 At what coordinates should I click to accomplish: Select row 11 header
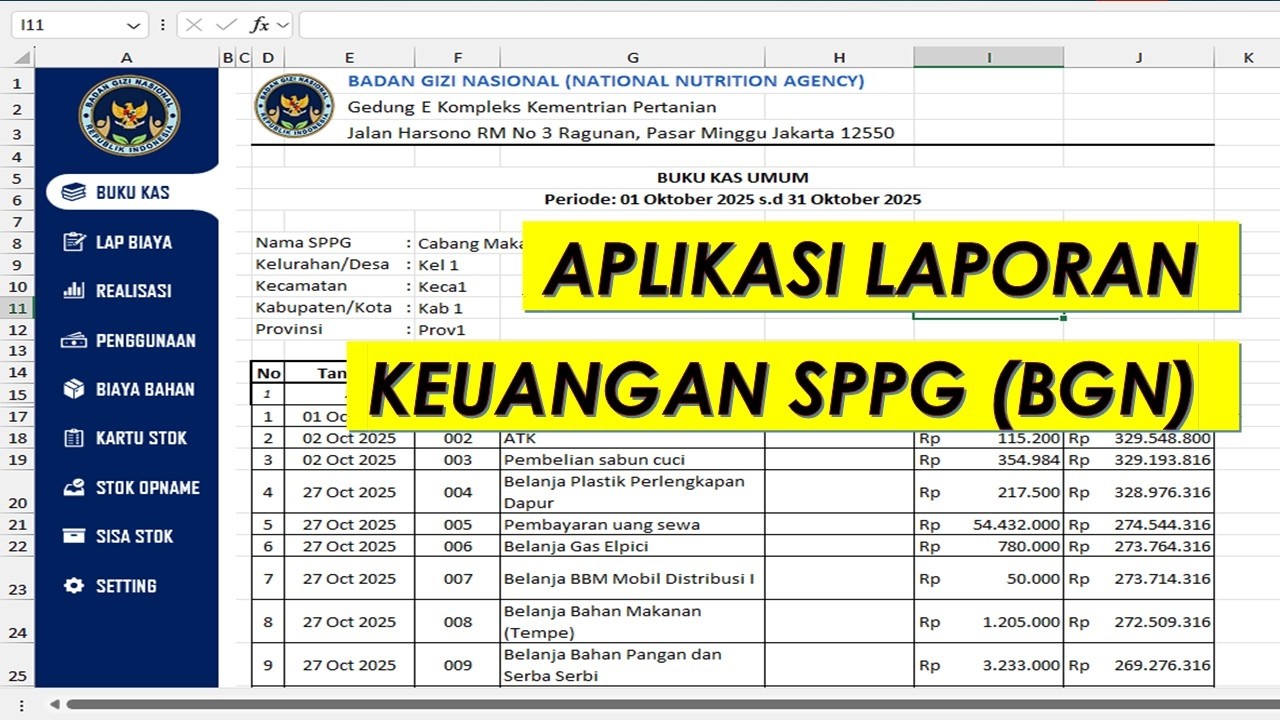[17, 308]
